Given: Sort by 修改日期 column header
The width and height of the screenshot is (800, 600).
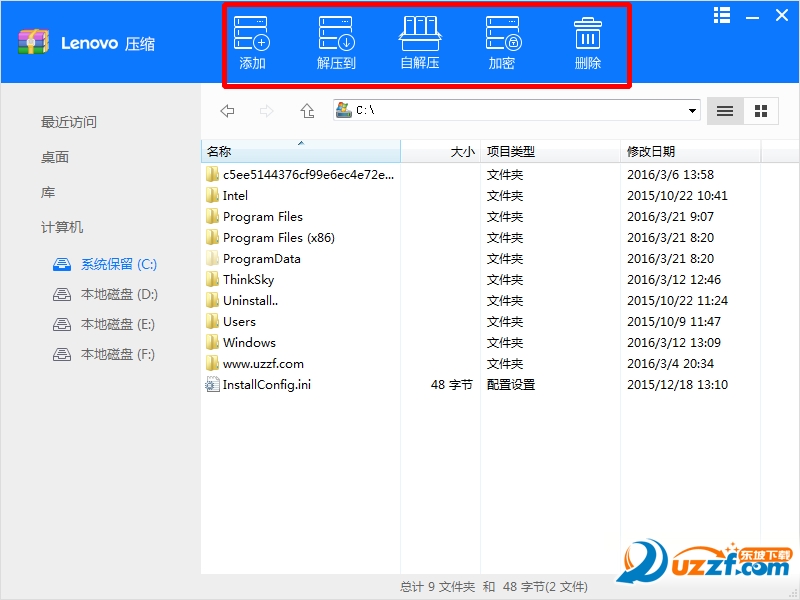Looking at the screenshot, I should 691,151.
